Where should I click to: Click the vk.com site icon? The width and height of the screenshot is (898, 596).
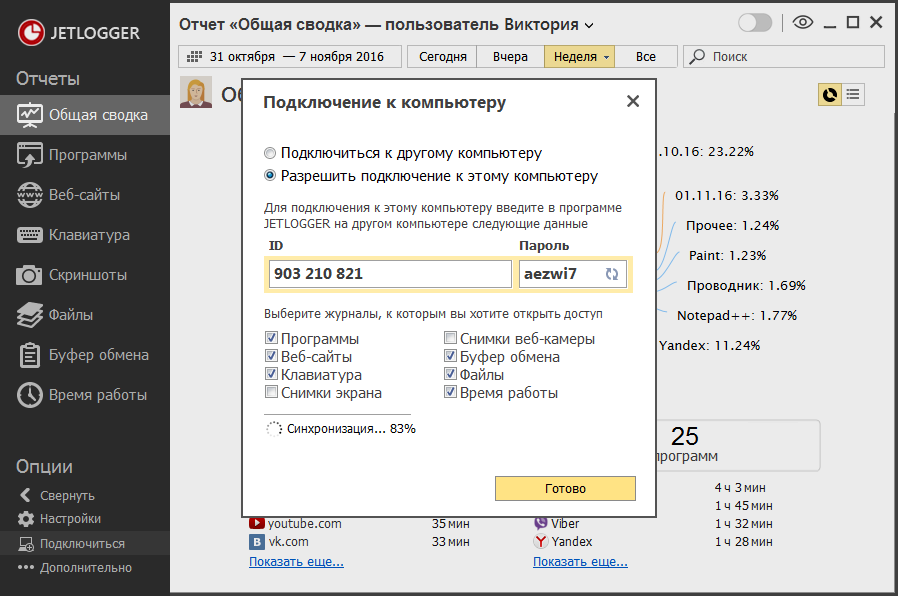click(257, 542)
